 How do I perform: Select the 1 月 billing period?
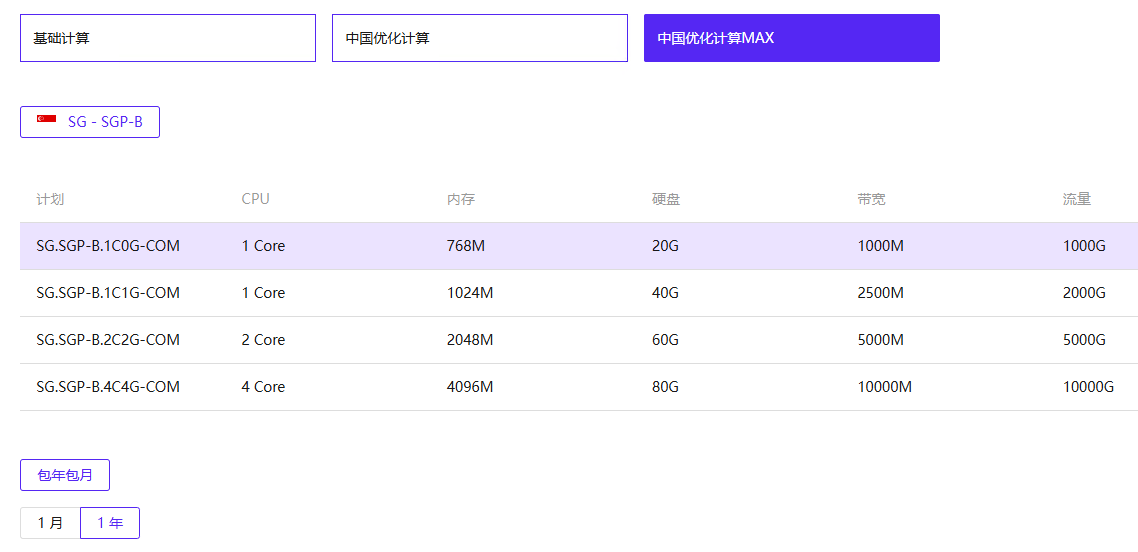[x=50, y=523]
